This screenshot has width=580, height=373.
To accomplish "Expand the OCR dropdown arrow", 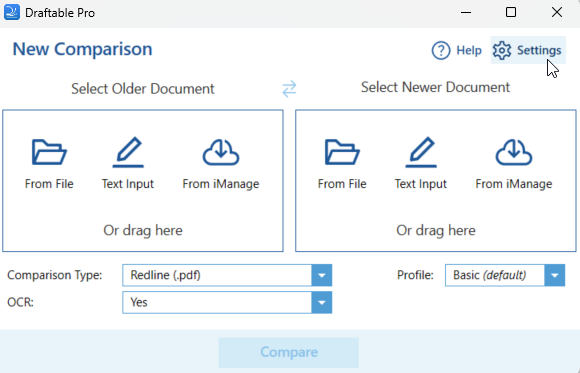I will click(x=321, y=303).
